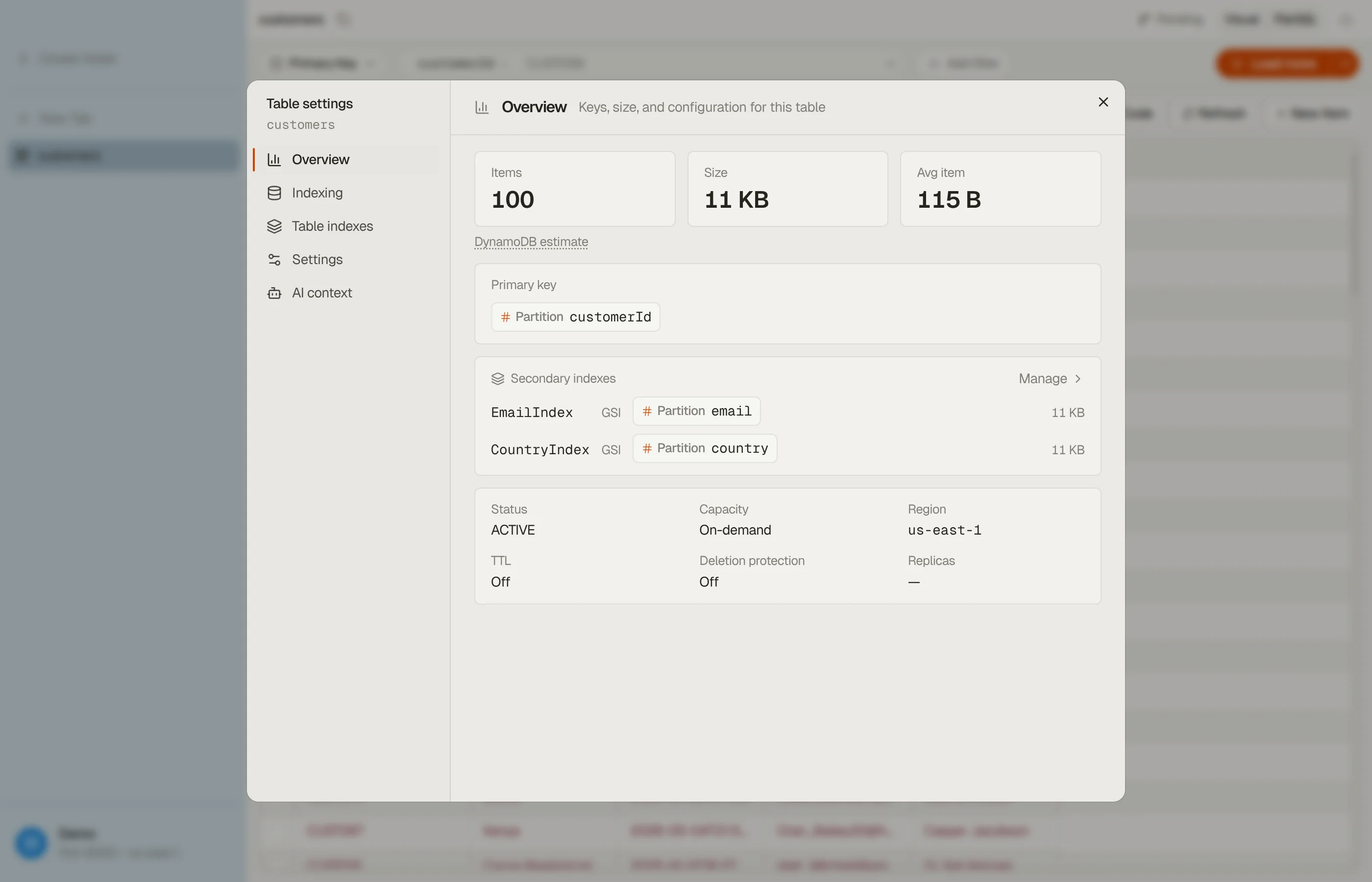Image resolution: width=1372 pixels, height=882 pixels.
Task: Close the Table settings dialog
Action: point(1103,102)
